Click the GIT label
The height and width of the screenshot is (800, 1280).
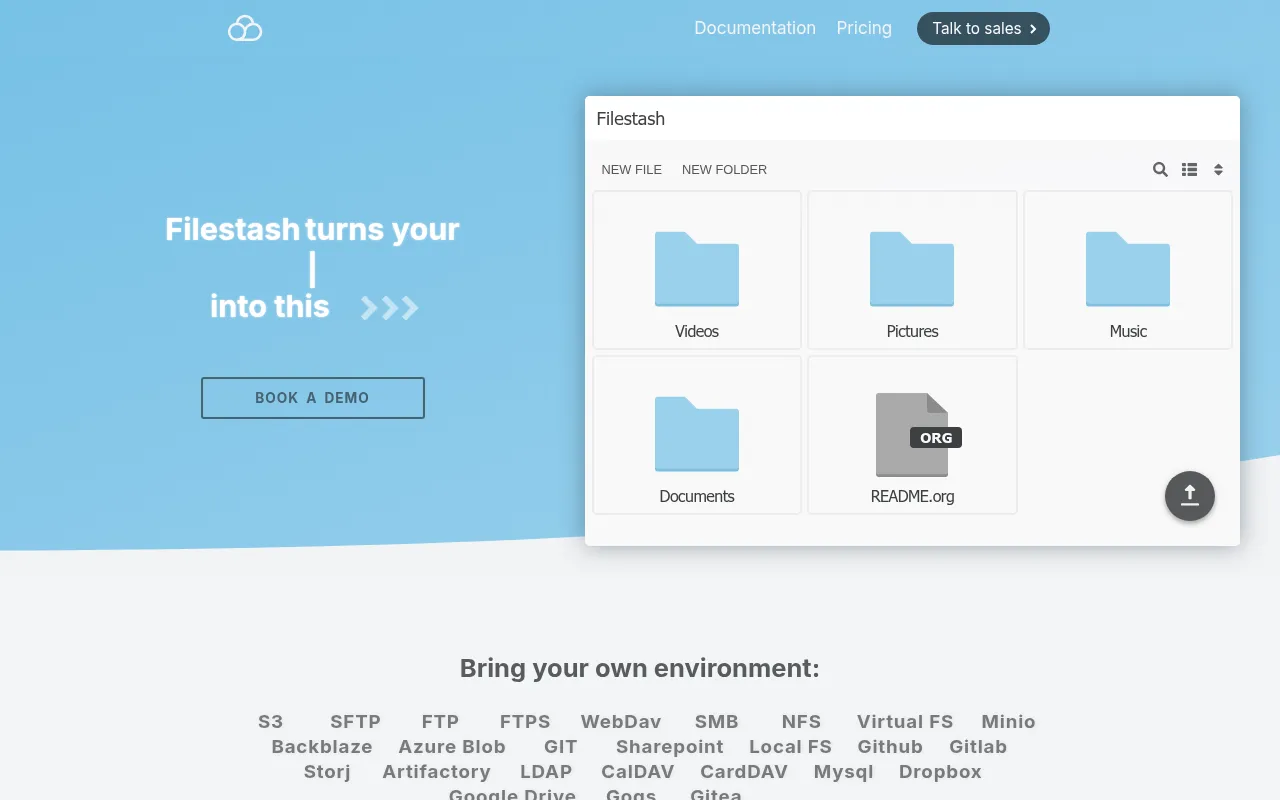(561, 747)
